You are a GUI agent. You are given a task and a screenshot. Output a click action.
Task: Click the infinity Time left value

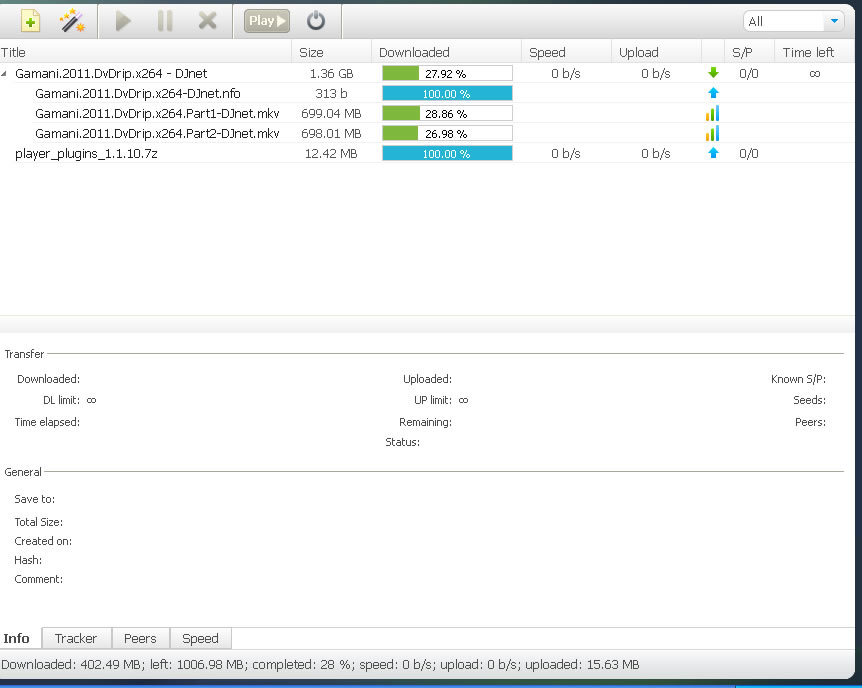[x=815, y=74]
